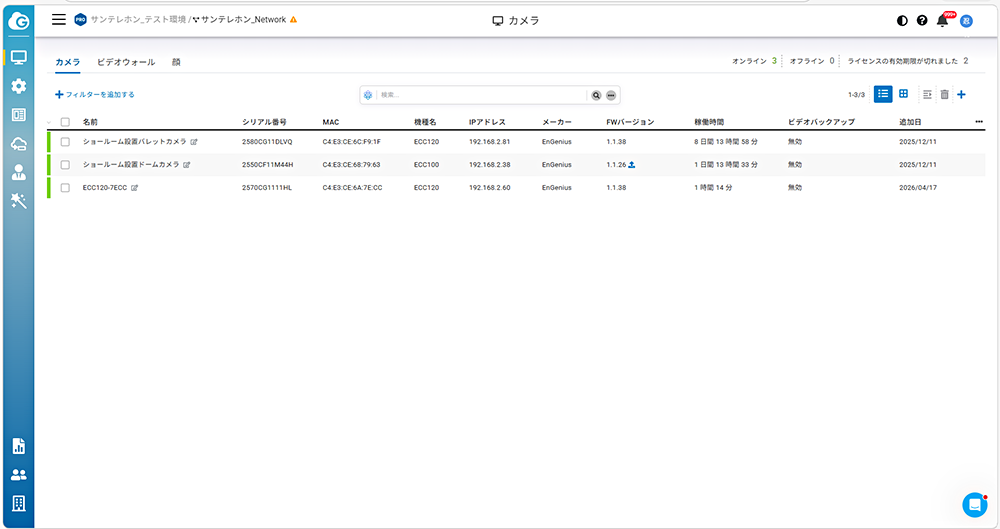1000x529 pixels.
Task: Click オフライン 0 status count
Action: pyautogui.click(x=811, y=61)
